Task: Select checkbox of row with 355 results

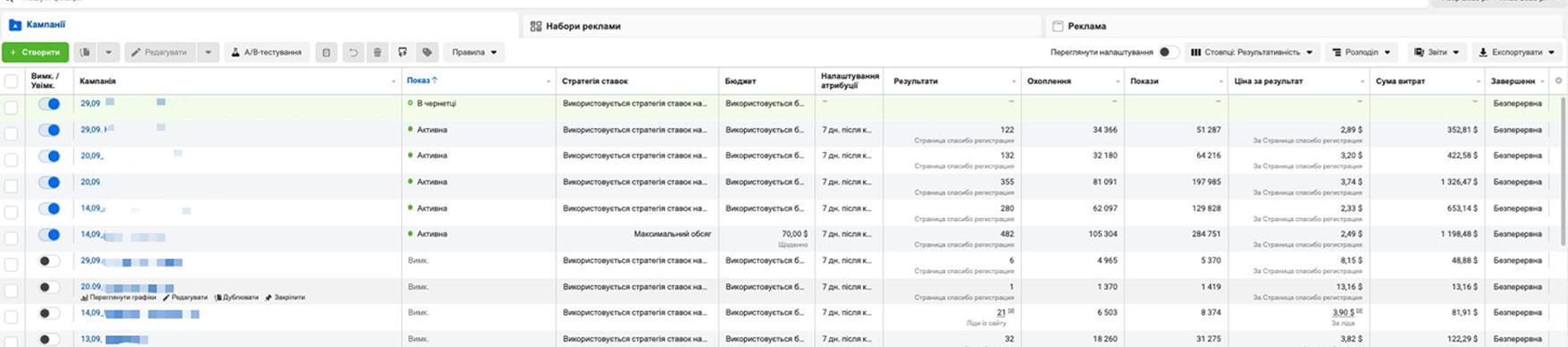Action: coord(11,186)
